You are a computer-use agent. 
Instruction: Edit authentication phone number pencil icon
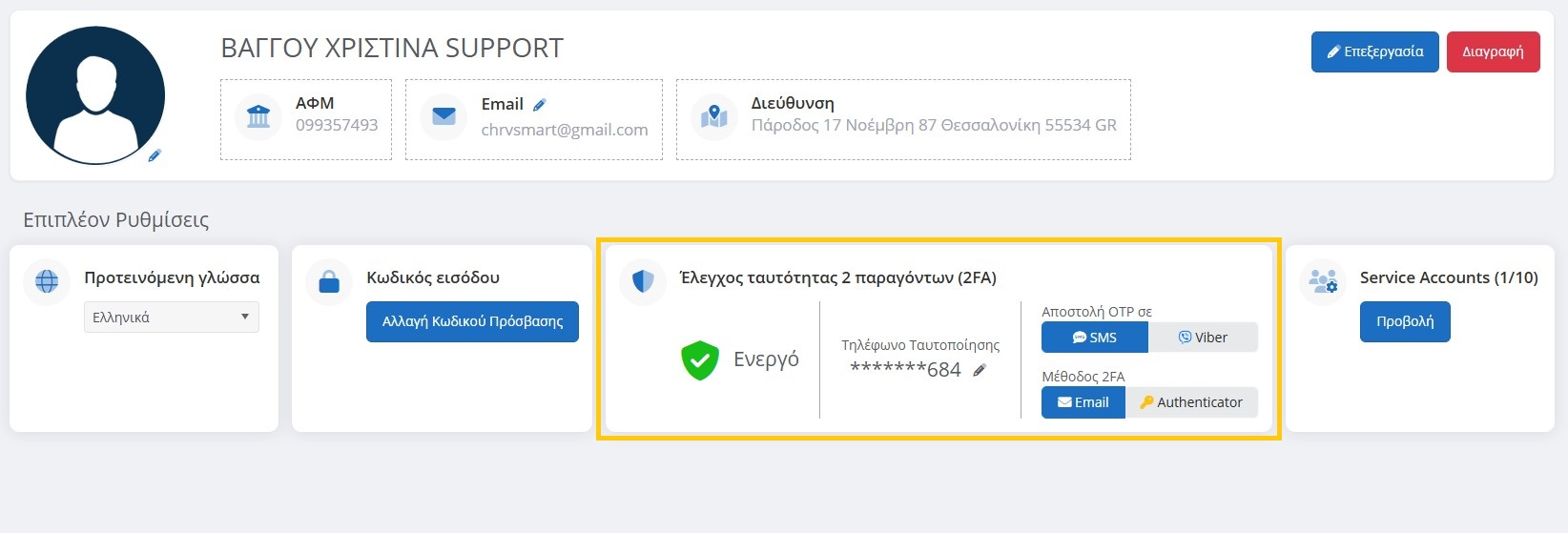click(980, 370)
